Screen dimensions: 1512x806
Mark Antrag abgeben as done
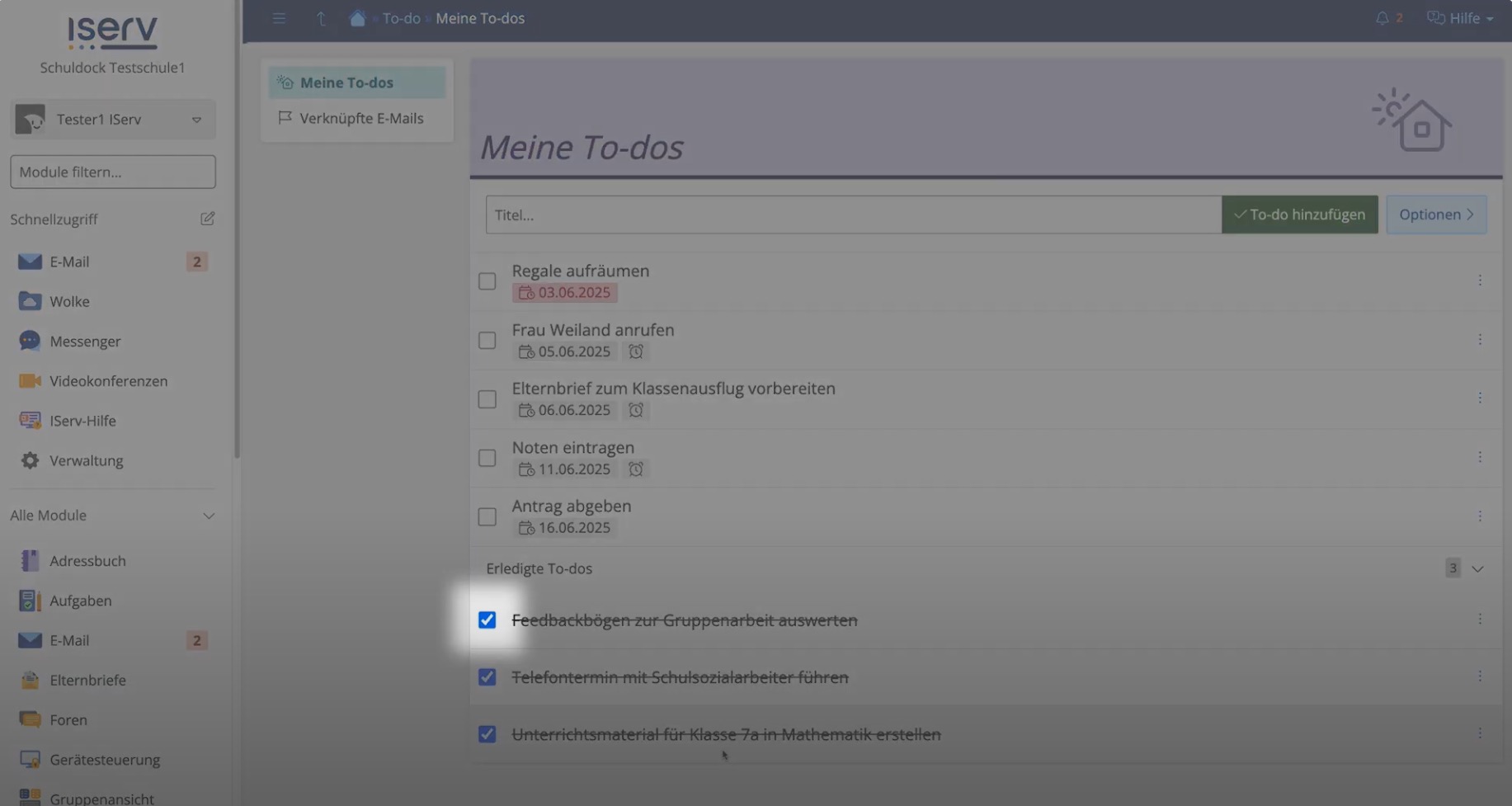[x=488, y=516]
